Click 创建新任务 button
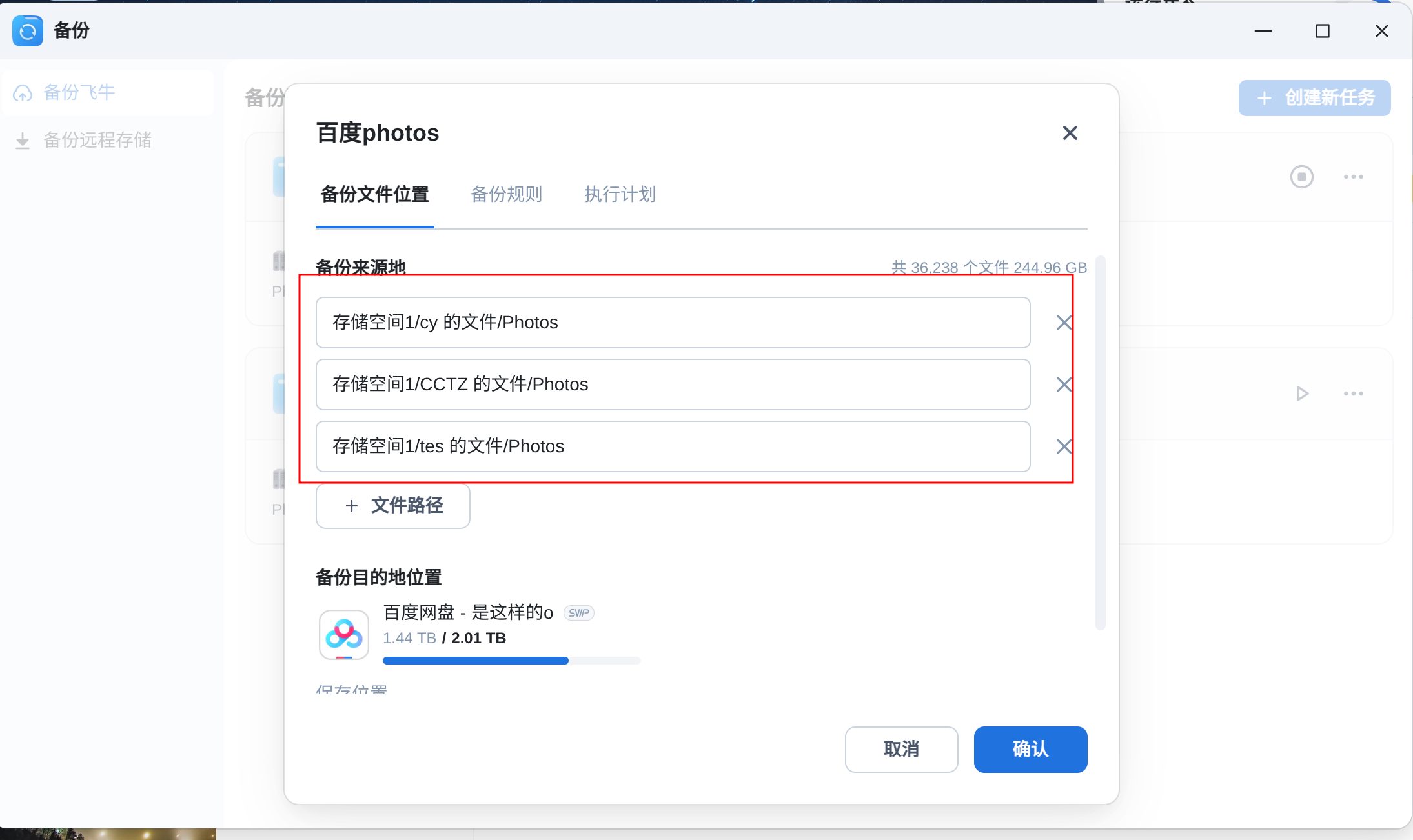Screen dimensions: 1413x840 [x=1314, y=98]
